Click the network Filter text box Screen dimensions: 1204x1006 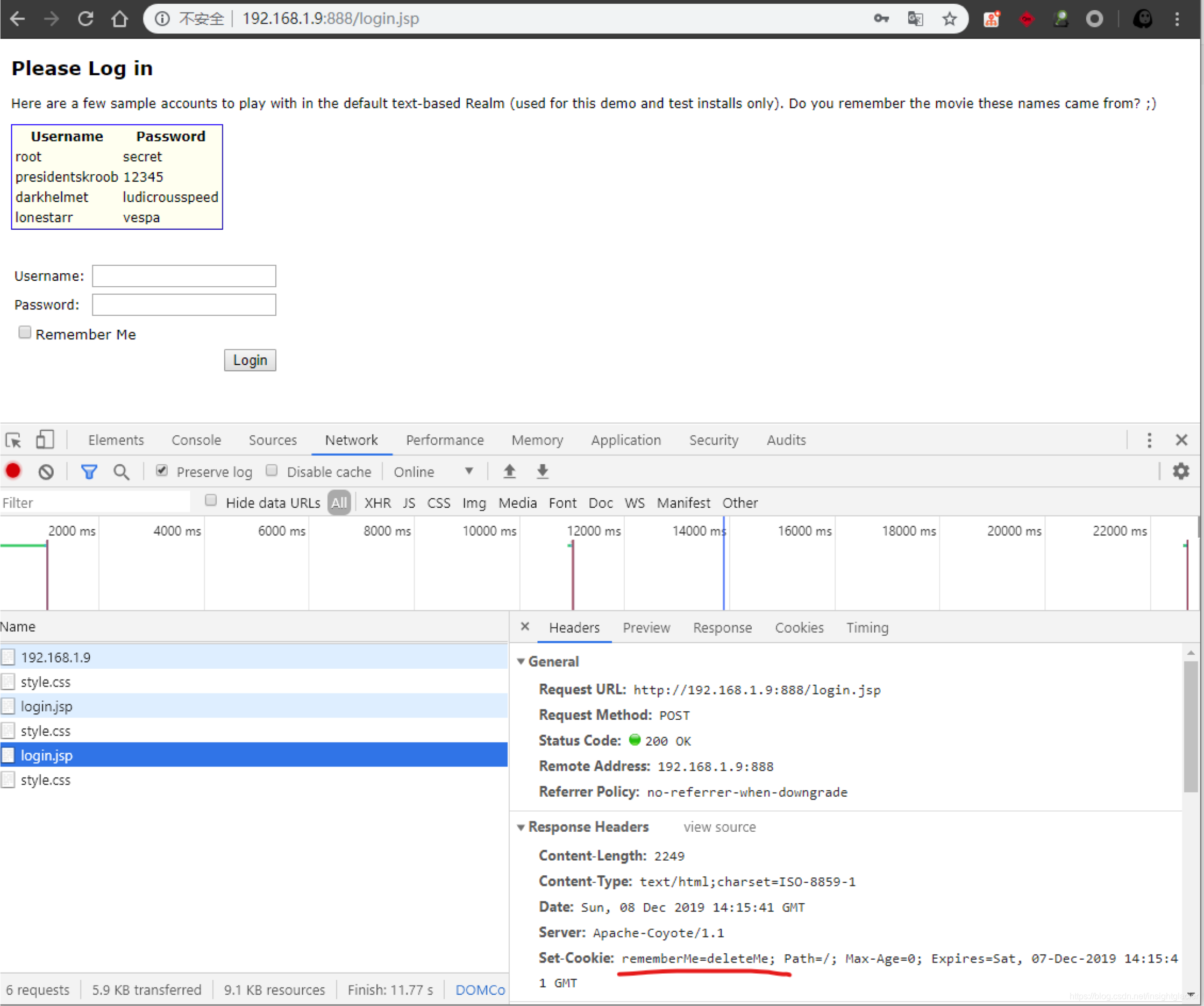coord(95,503)
